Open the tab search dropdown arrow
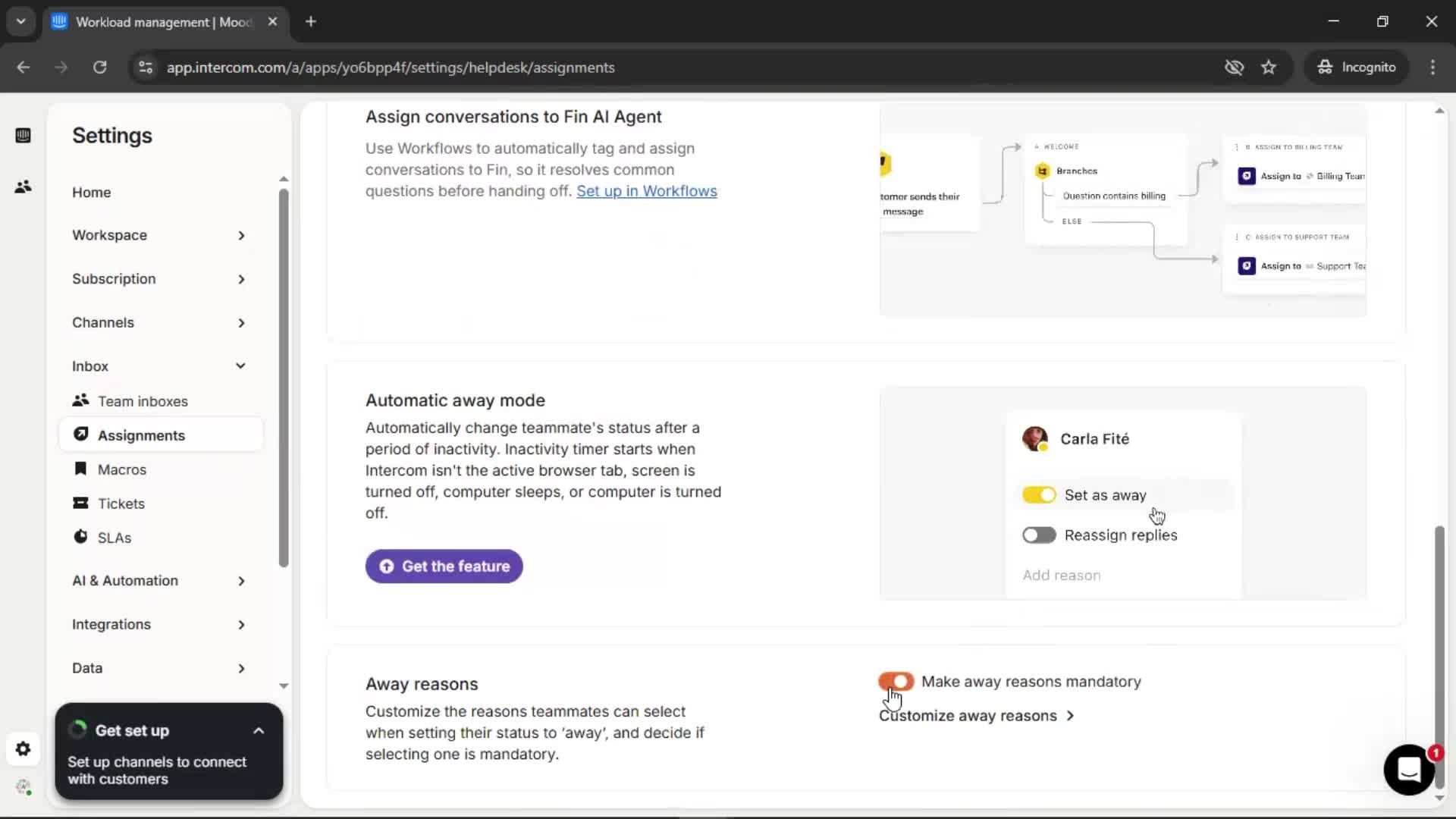The width and height of the screenshot is (1456, 819). (x=20, y=21)
